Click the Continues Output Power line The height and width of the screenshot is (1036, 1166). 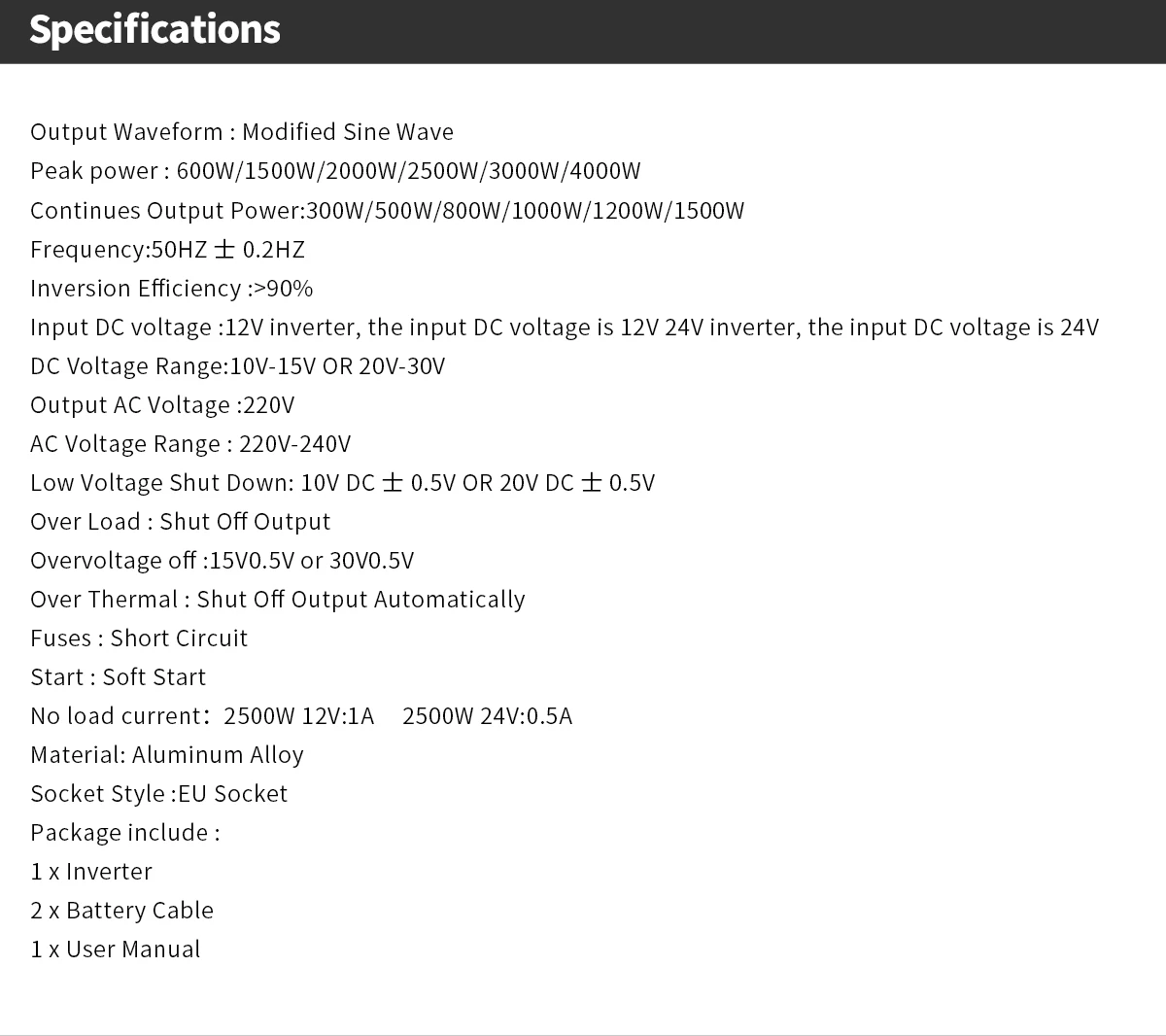tap(387, 210)
